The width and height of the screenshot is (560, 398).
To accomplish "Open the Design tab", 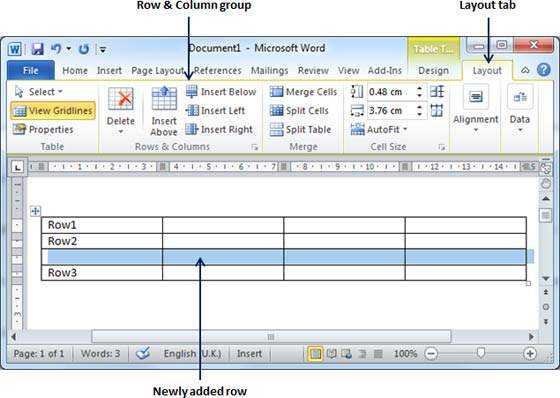I will pos(433,71).
